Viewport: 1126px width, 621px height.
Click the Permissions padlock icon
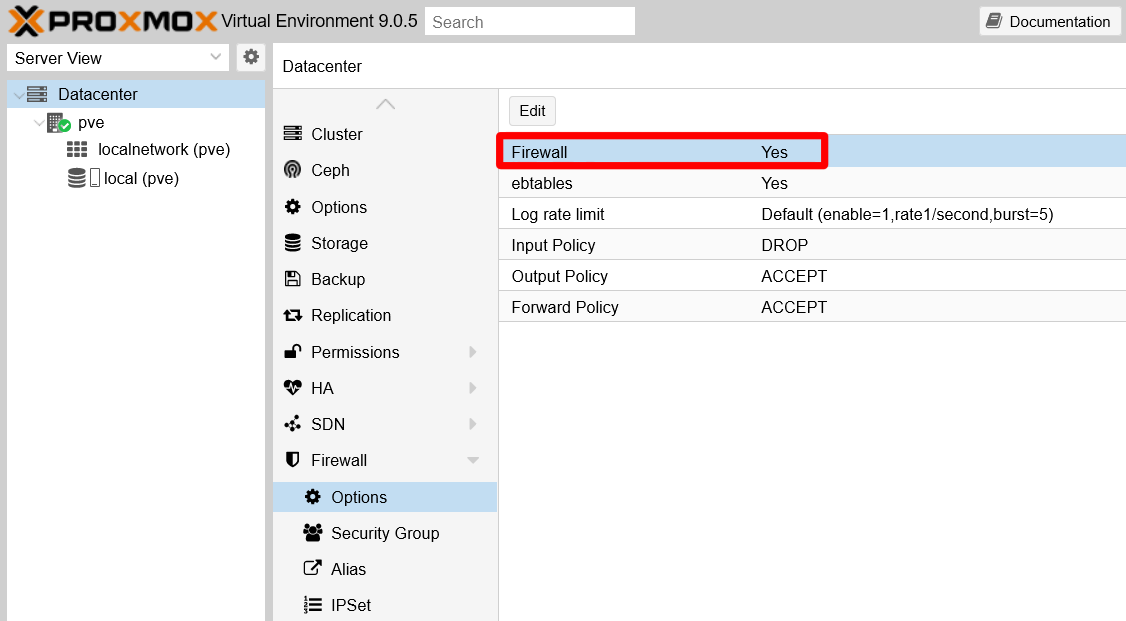click(294, 351)
